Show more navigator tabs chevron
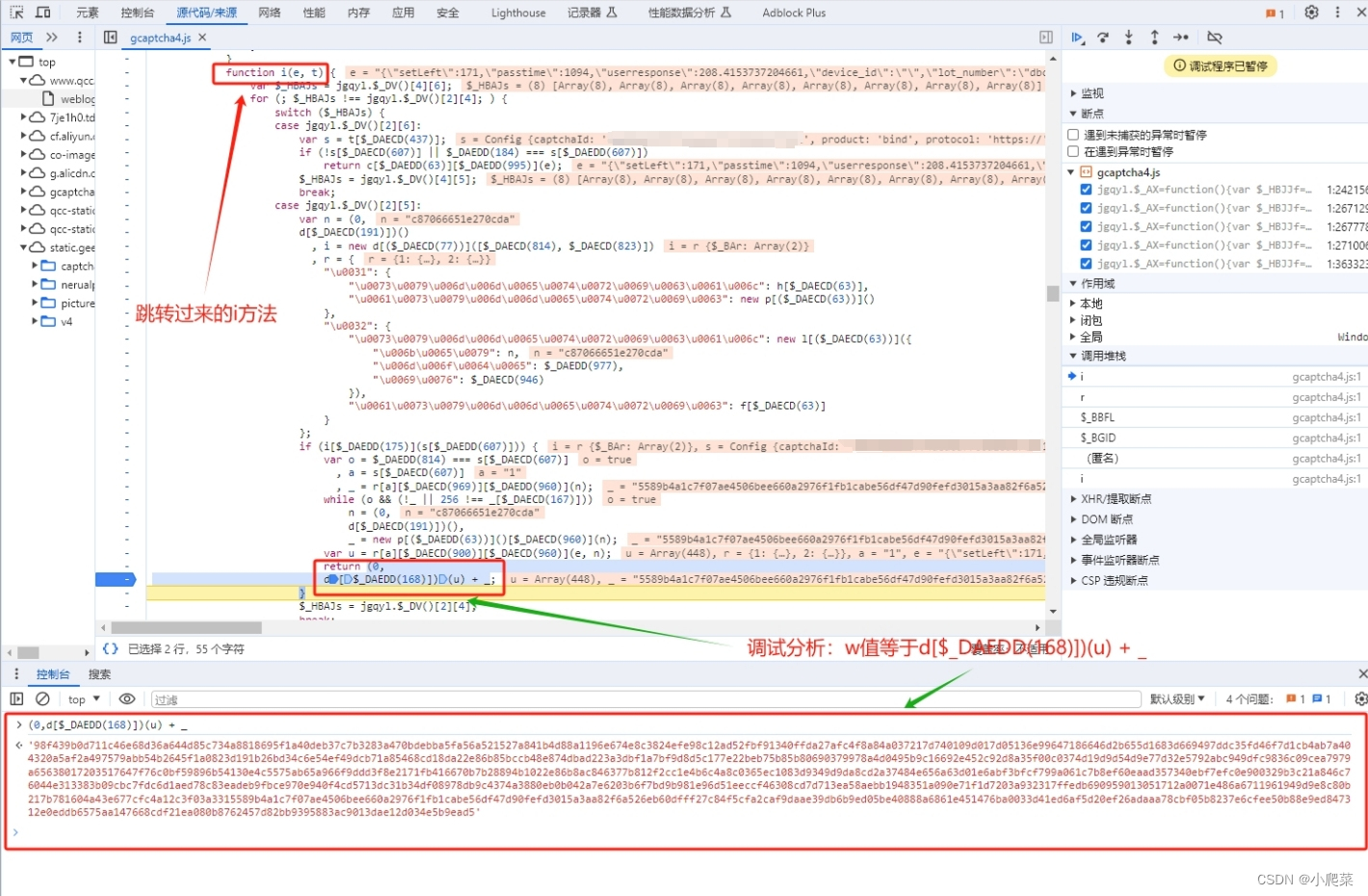 click(x=52, y=38)
